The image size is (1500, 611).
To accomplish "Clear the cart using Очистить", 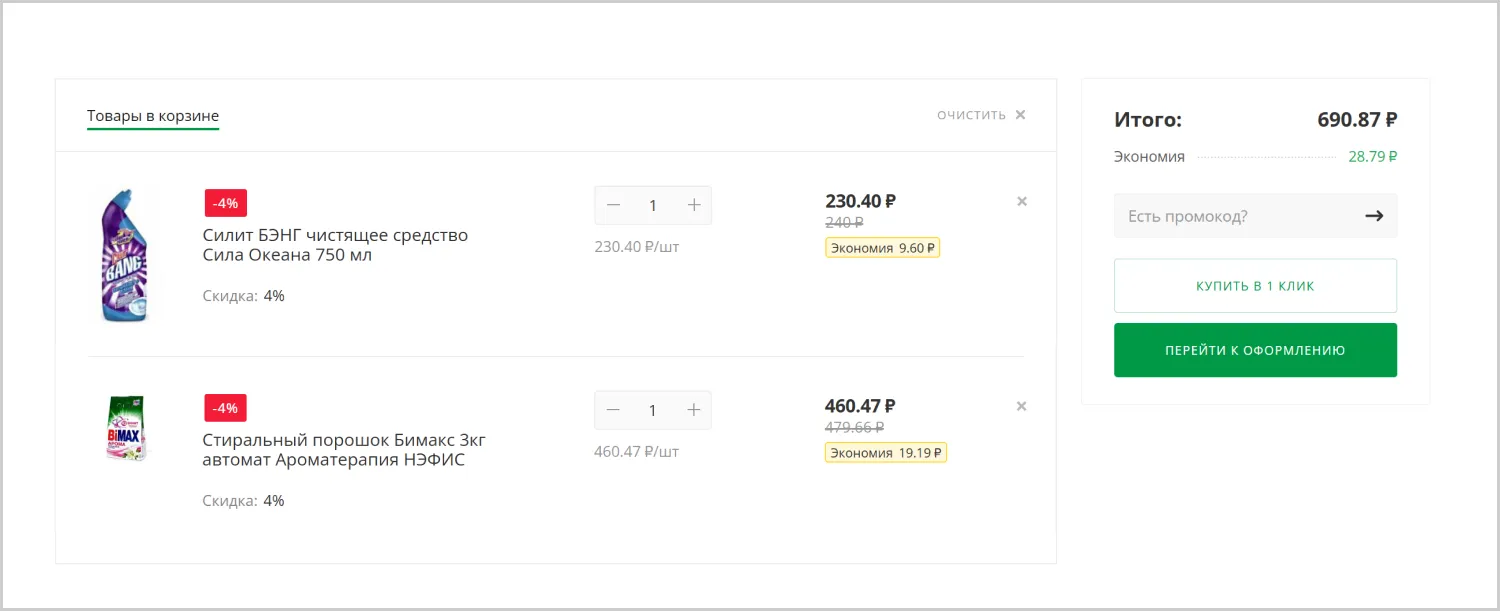I will (x=981, y=115).
